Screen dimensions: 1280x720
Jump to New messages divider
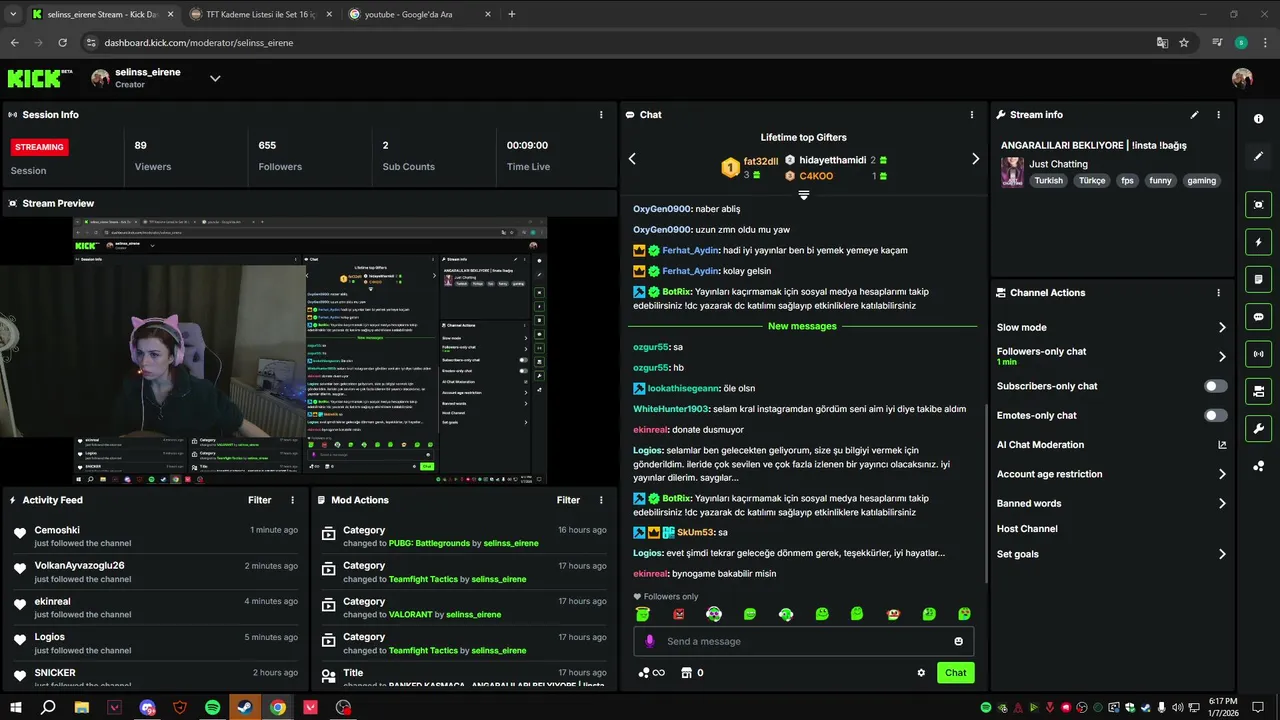(802, 326)
